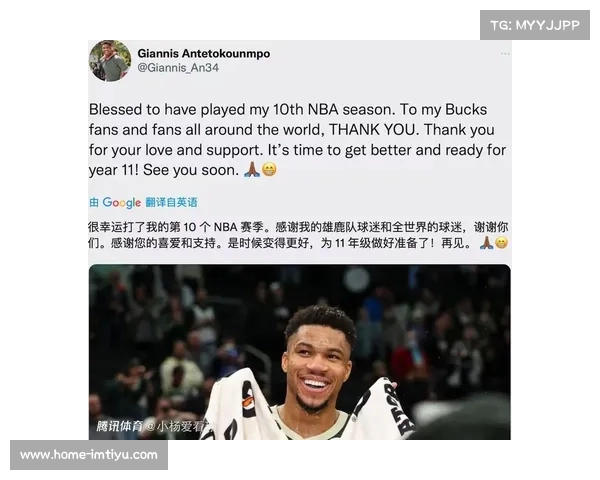This screenshot has width=600, height=480.
Task: Open the www.home-imtiyu.com link
Action: pyautogui.click(x=89, y=455)
